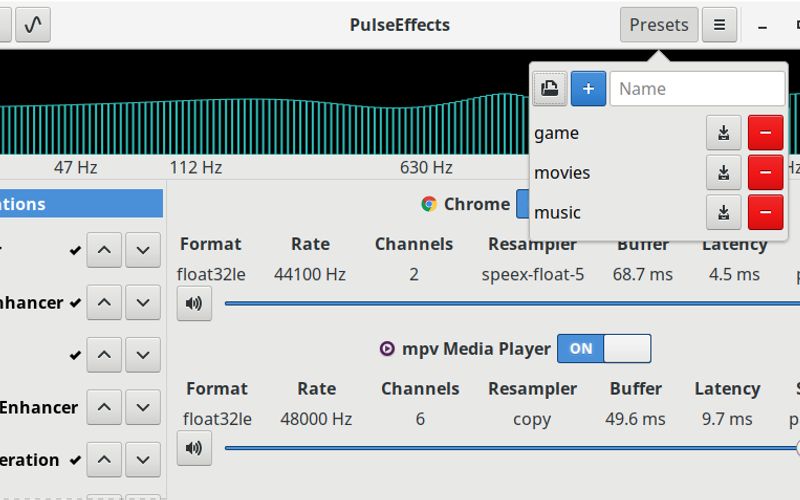Delete the music preset
The width and height of the screenshot is (800, 500).
click(765, 212)
